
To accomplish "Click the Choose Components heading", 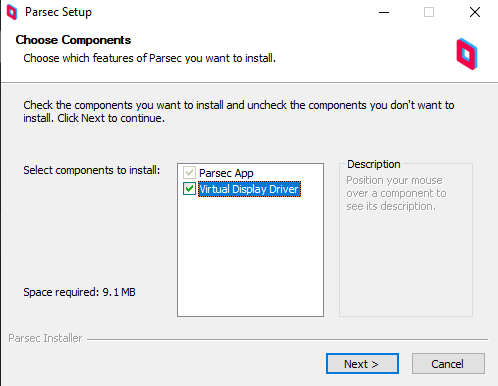I will pos(73,40).
